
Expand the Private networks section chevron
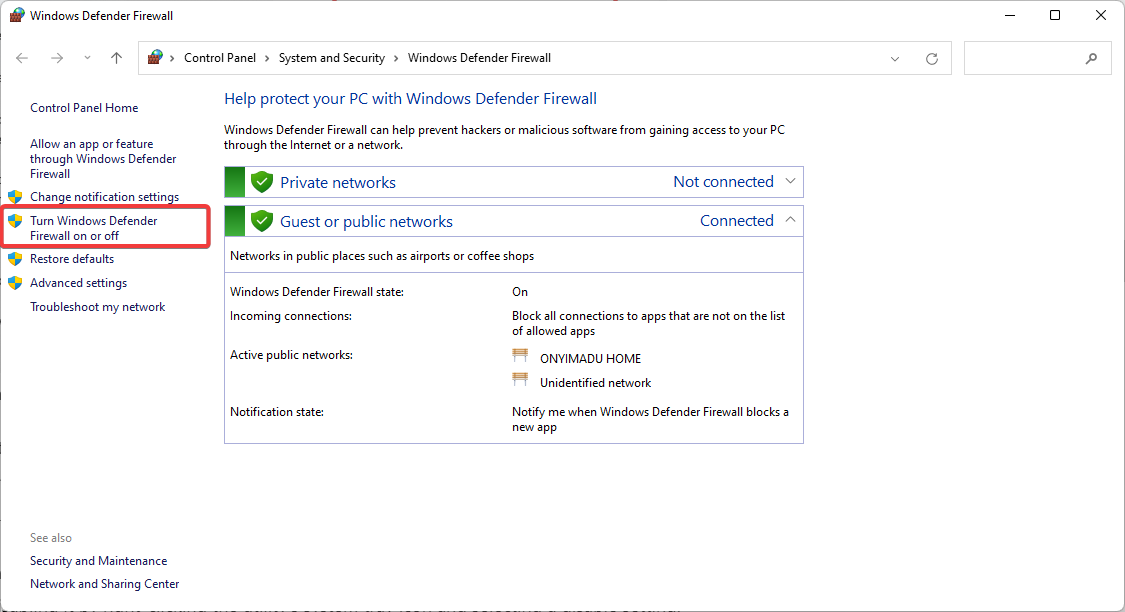[790, 182]
